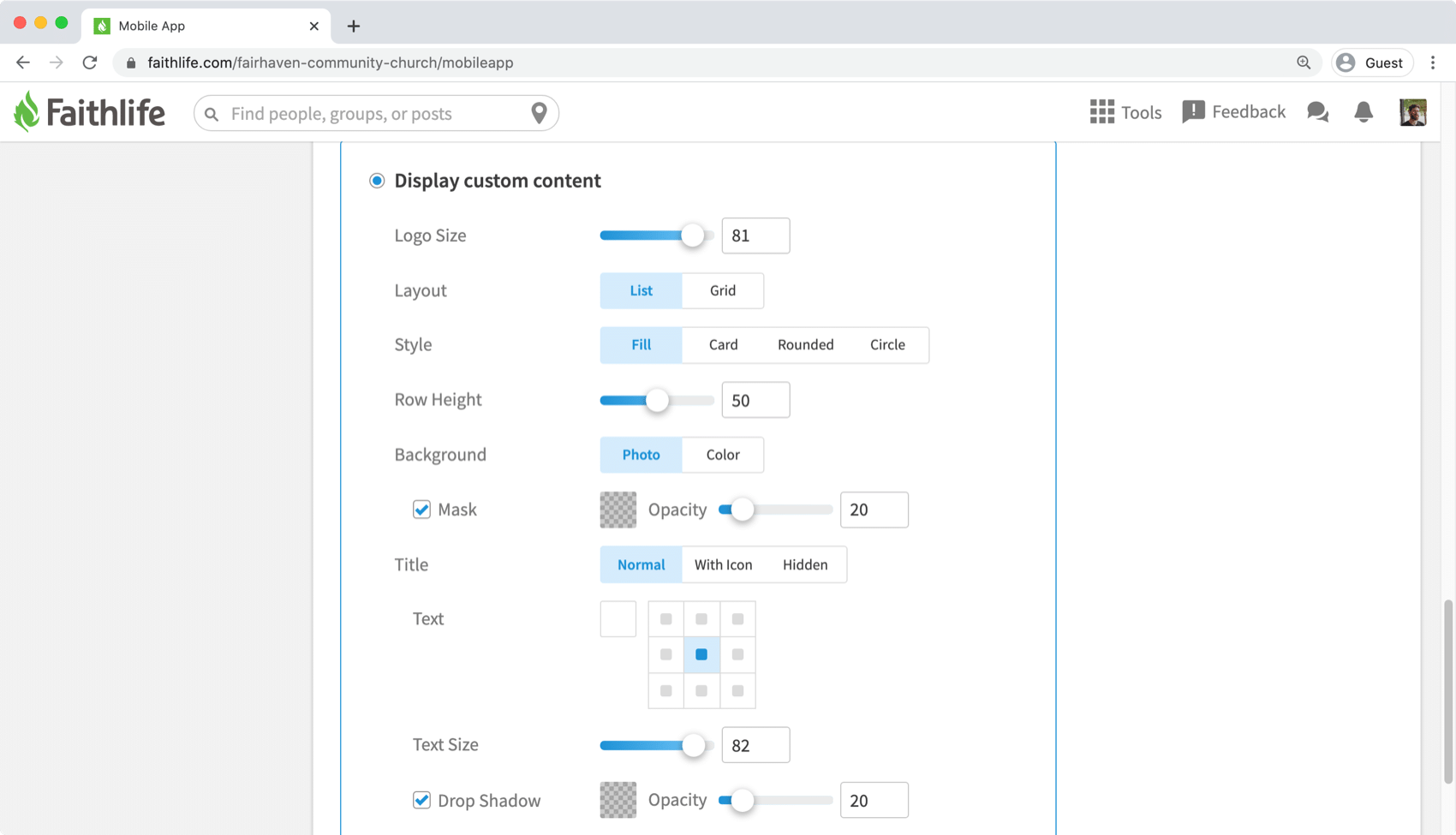Image resolution: width=1456 pixels, height=835 pixels.
Task: Click the page vertical scrollbar
Action: coord(1448,692)
